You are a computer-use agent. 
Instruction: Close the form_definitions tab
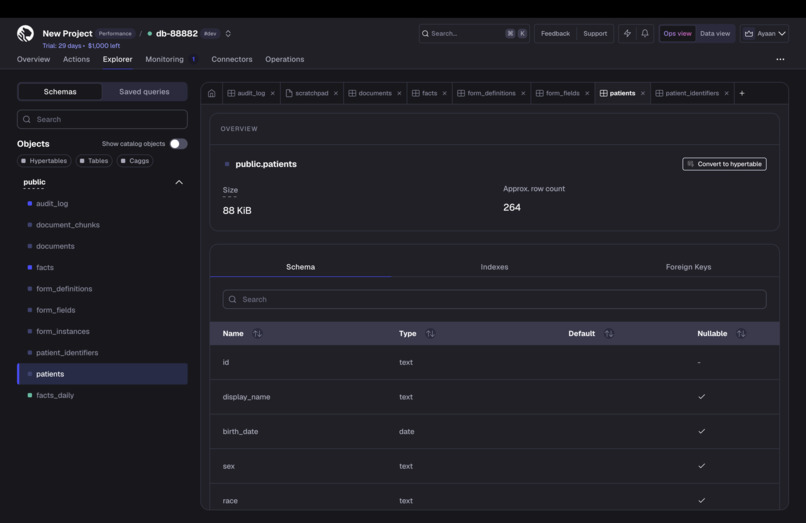click(523, 93)
